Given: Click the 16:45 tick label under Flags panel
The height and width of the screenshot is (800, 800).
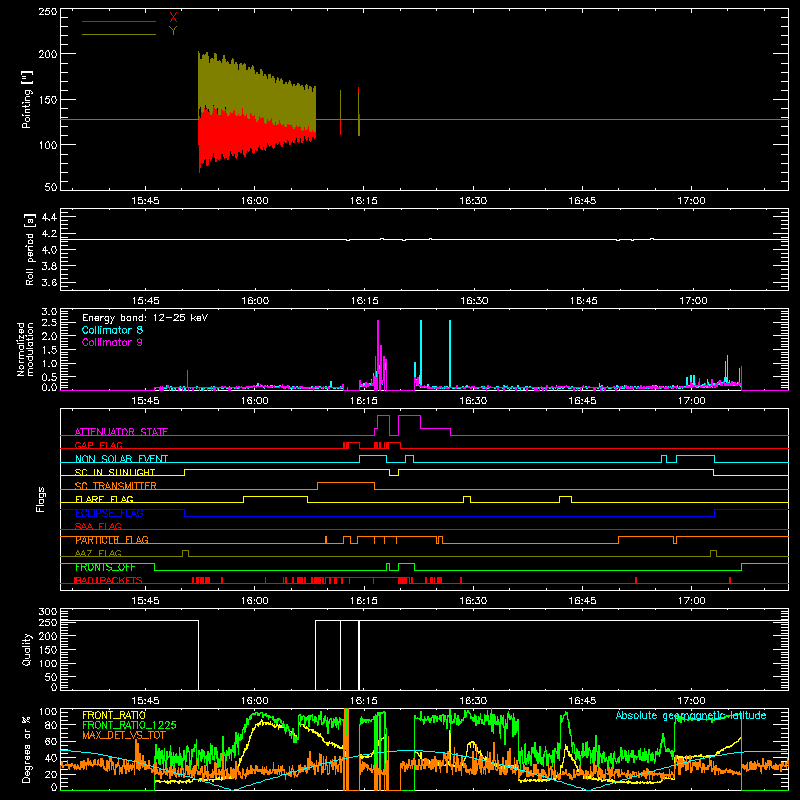Looking at the screenshot, I should (582, 601).
